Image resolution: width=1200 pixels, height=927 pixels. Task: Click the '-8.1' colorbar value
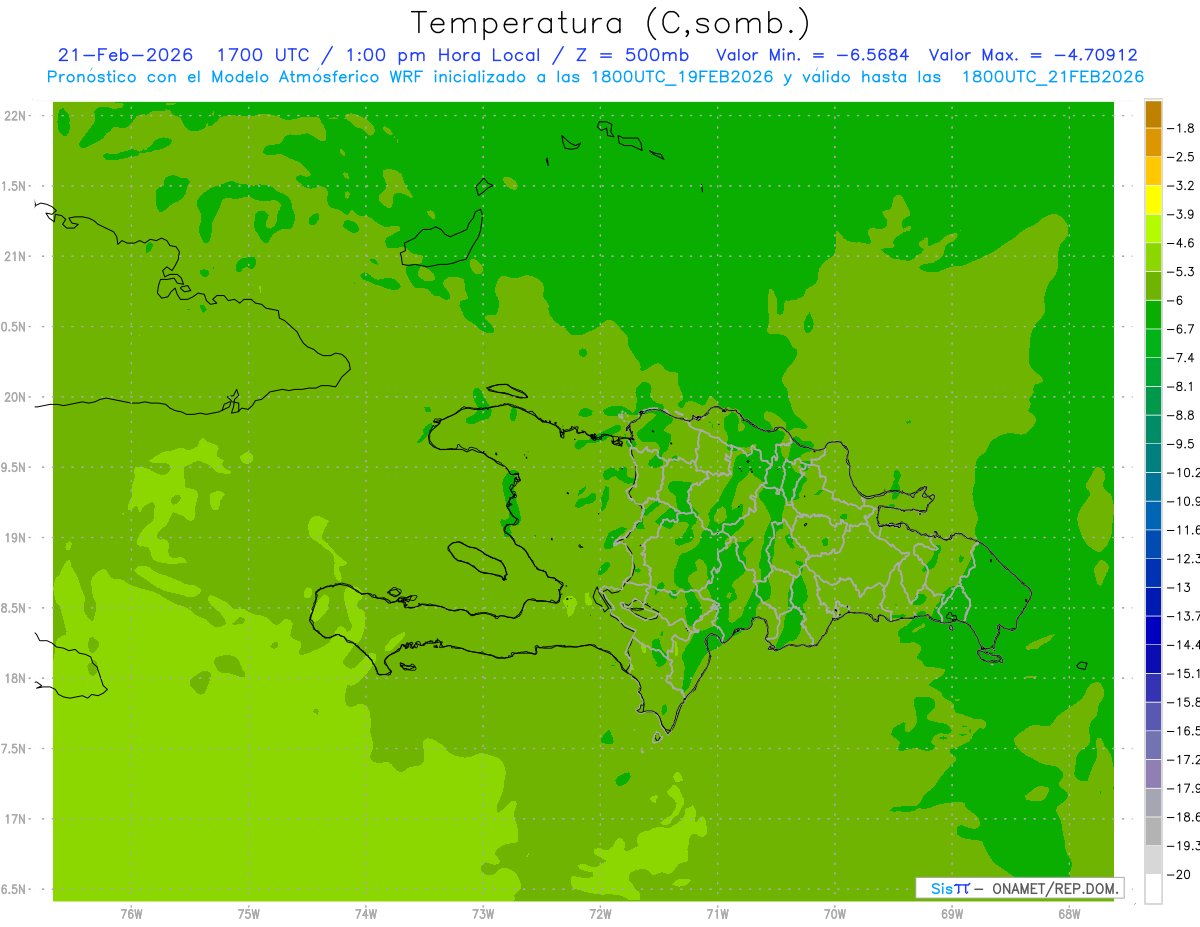tap(1181, 386)
